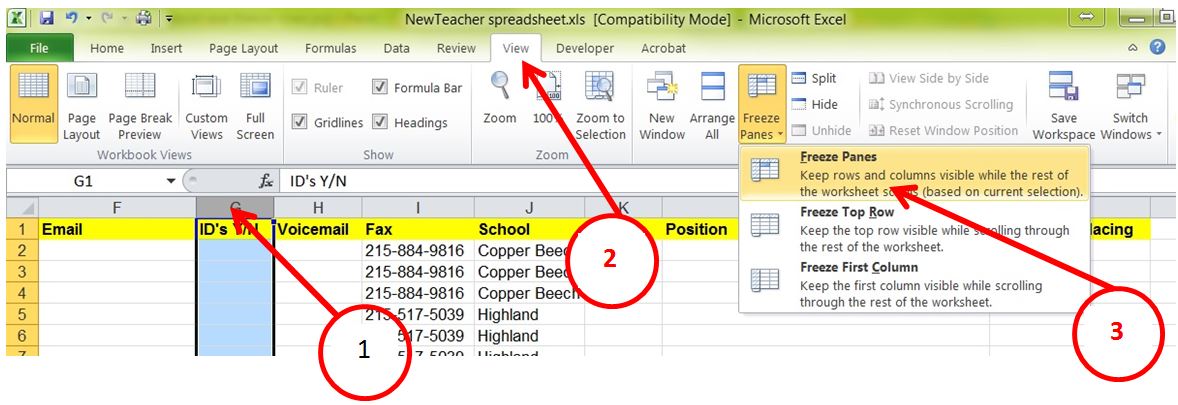Toggle the Gridlines checkbox

[300, 123]
